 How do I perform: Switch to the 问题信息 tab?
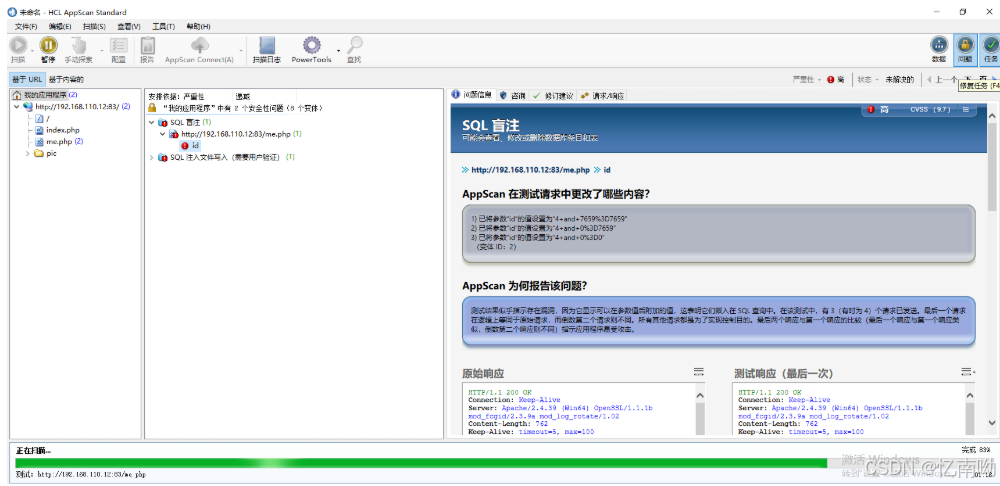[x=472, y=95]
